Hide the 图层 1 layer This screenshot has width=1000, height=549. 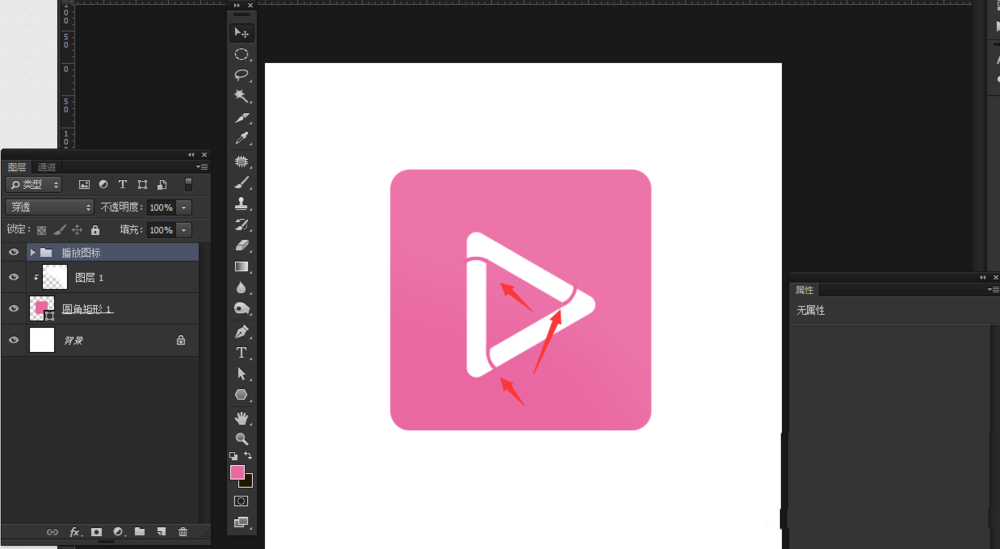(13, 277)
